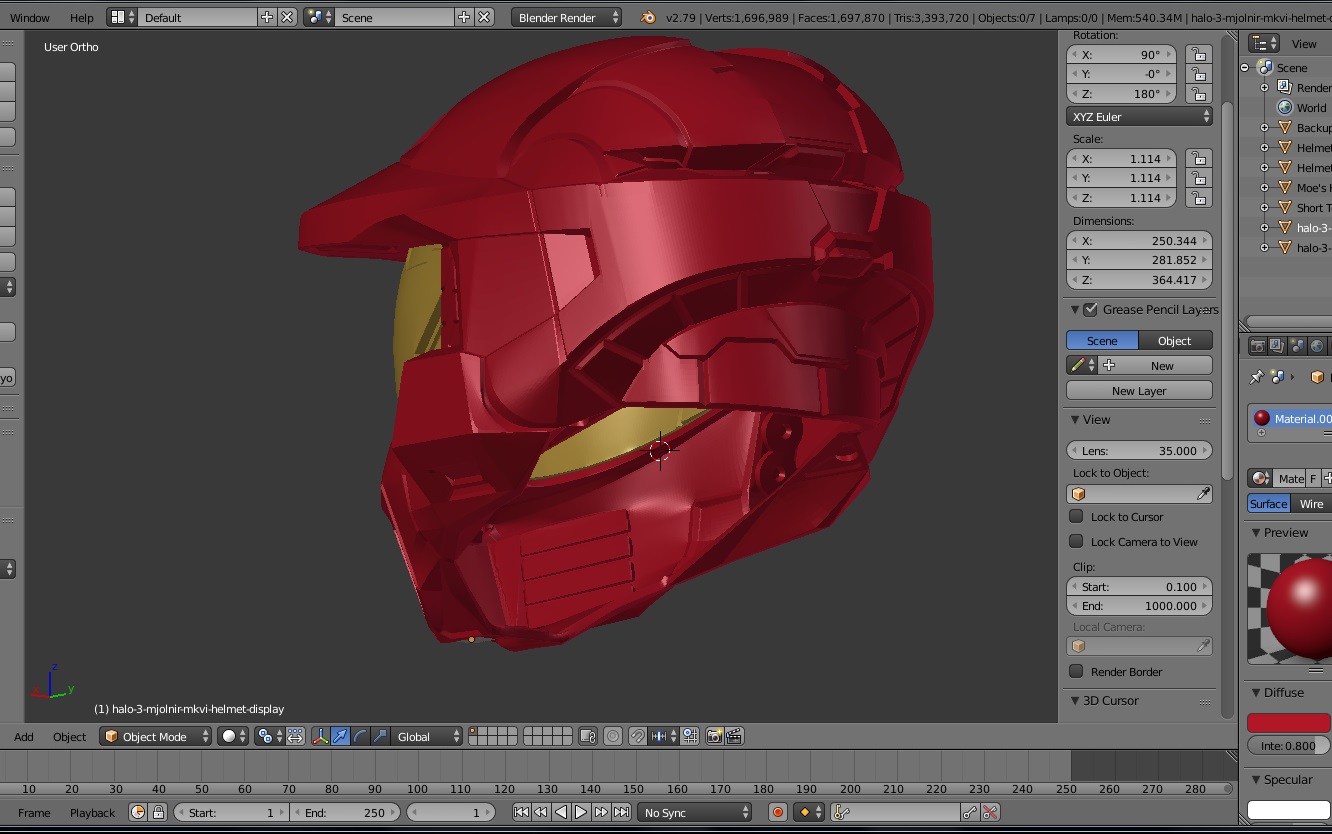Image resolution: width=1332 pixels, height=834 pixels.
Task: Open the Window menu
Action: click(30, 18)
